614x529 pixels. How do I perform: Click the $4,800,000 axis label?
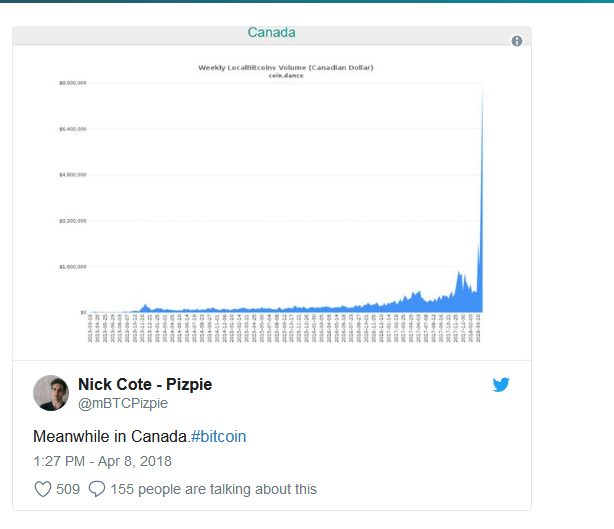73,174
